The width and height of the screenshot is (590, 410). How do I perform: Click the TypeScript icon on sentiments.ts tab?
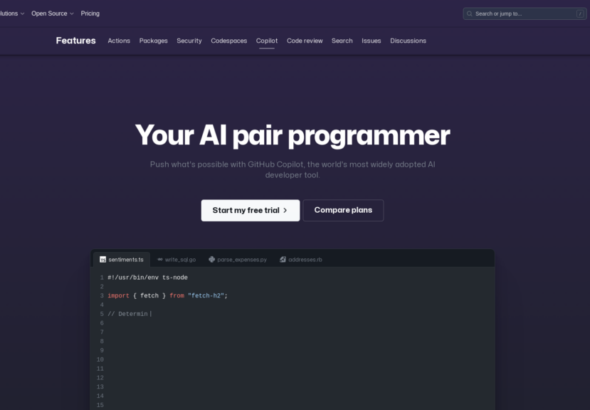point(102,260)
